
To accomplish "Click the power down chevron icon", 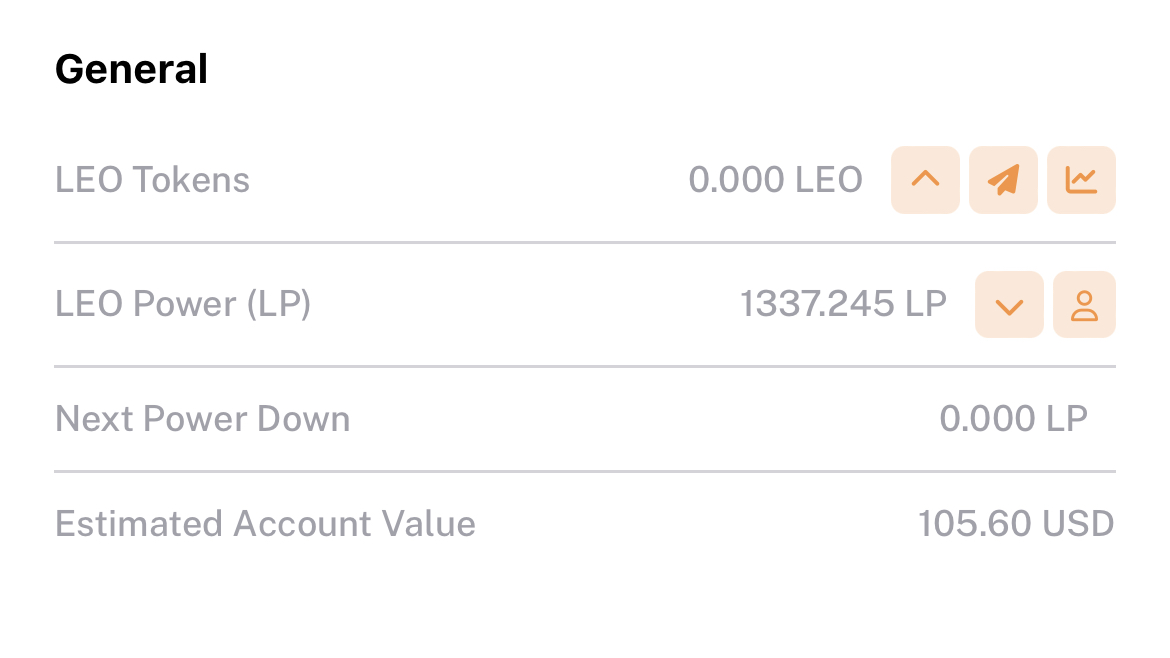I will coord(1010,304).
